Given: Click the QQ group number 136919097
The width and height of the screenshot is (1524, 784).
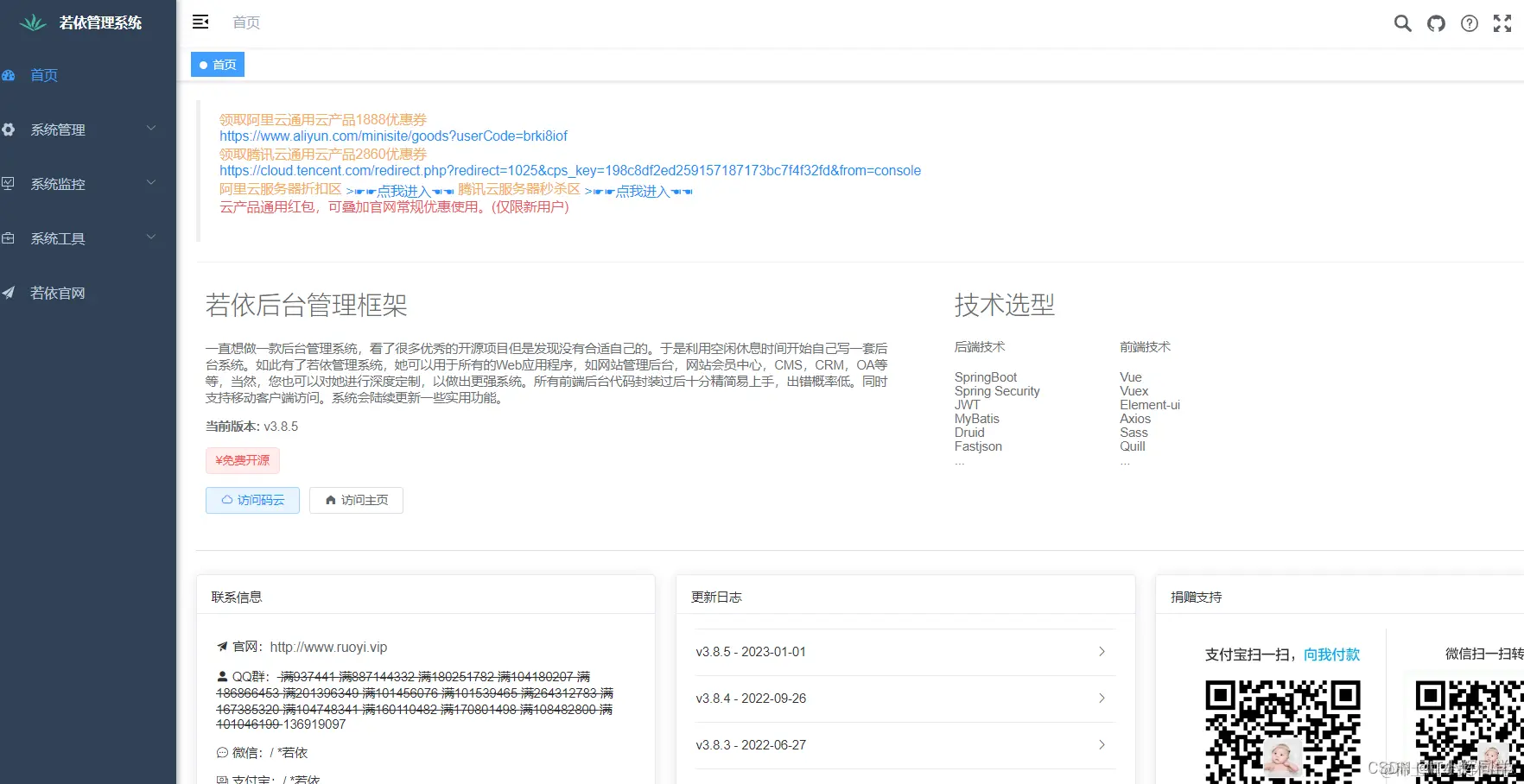Looking at the screenshot, I should (314, 724).
